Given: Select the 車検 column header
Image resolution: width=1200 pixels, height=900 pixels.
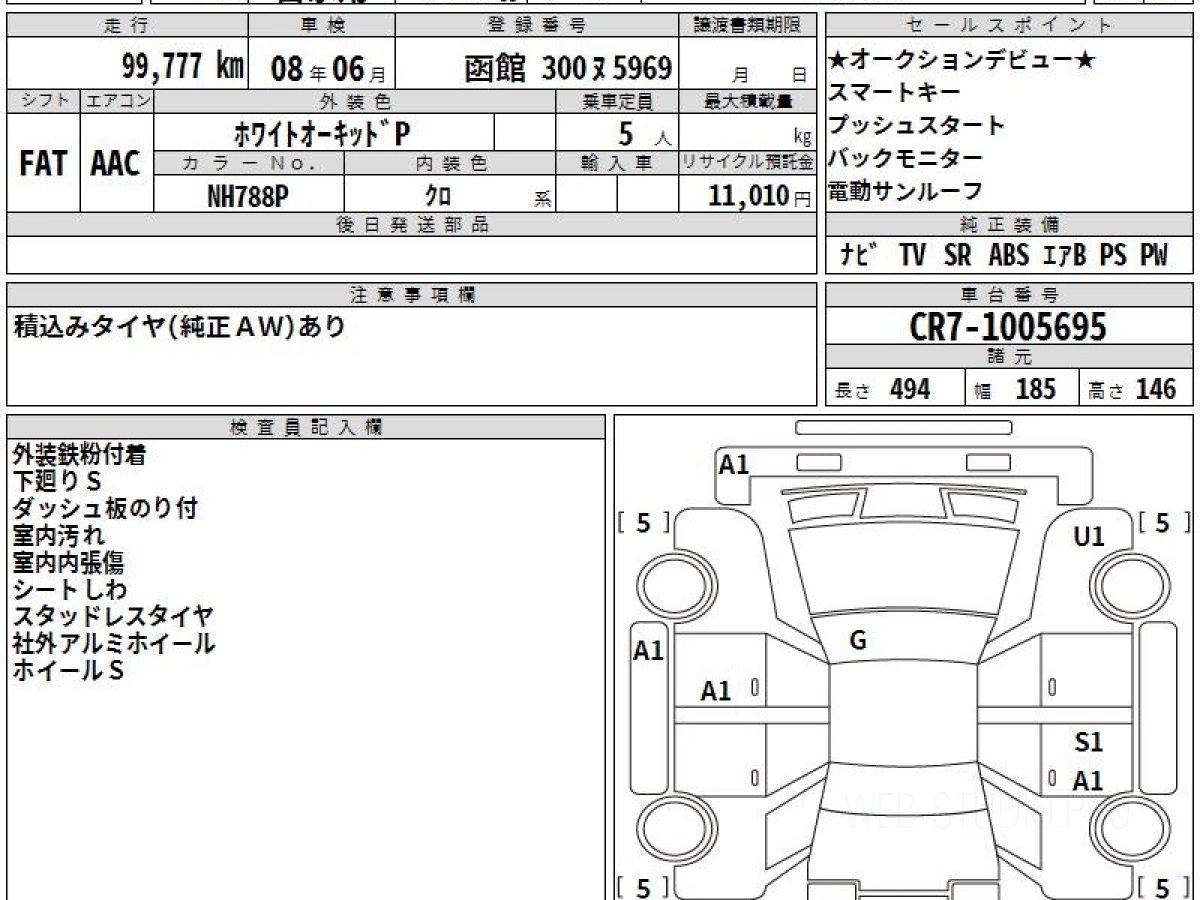Looking at the screenshot, I should pos(322,25).
